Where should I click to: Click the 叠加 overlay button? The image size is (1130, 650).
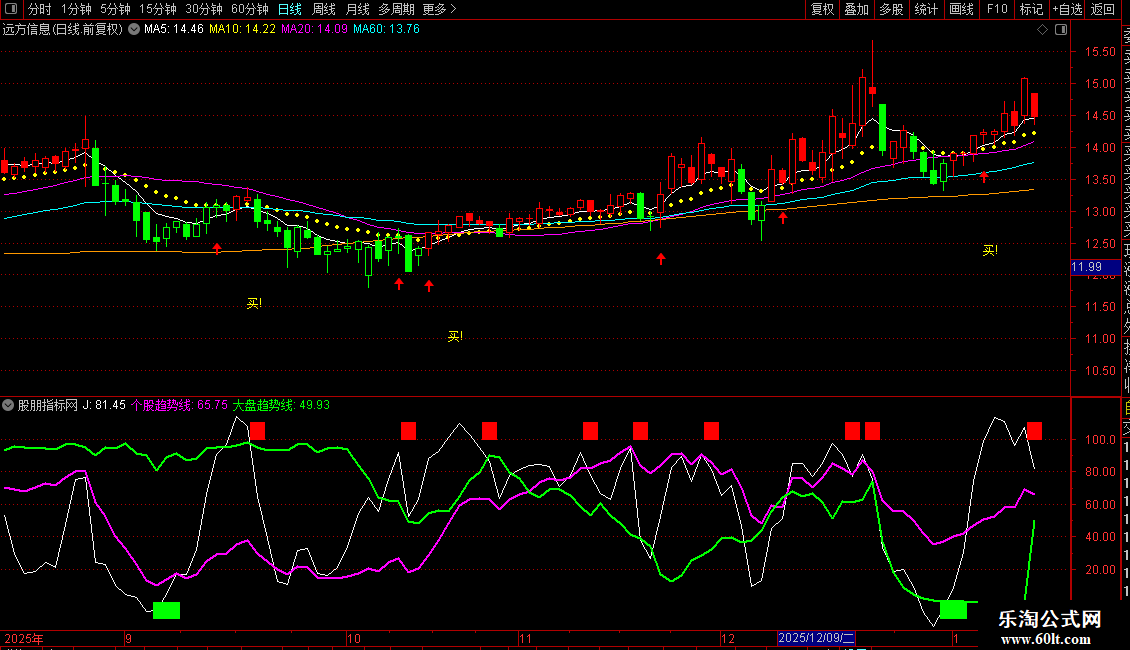tap(857, 9)
